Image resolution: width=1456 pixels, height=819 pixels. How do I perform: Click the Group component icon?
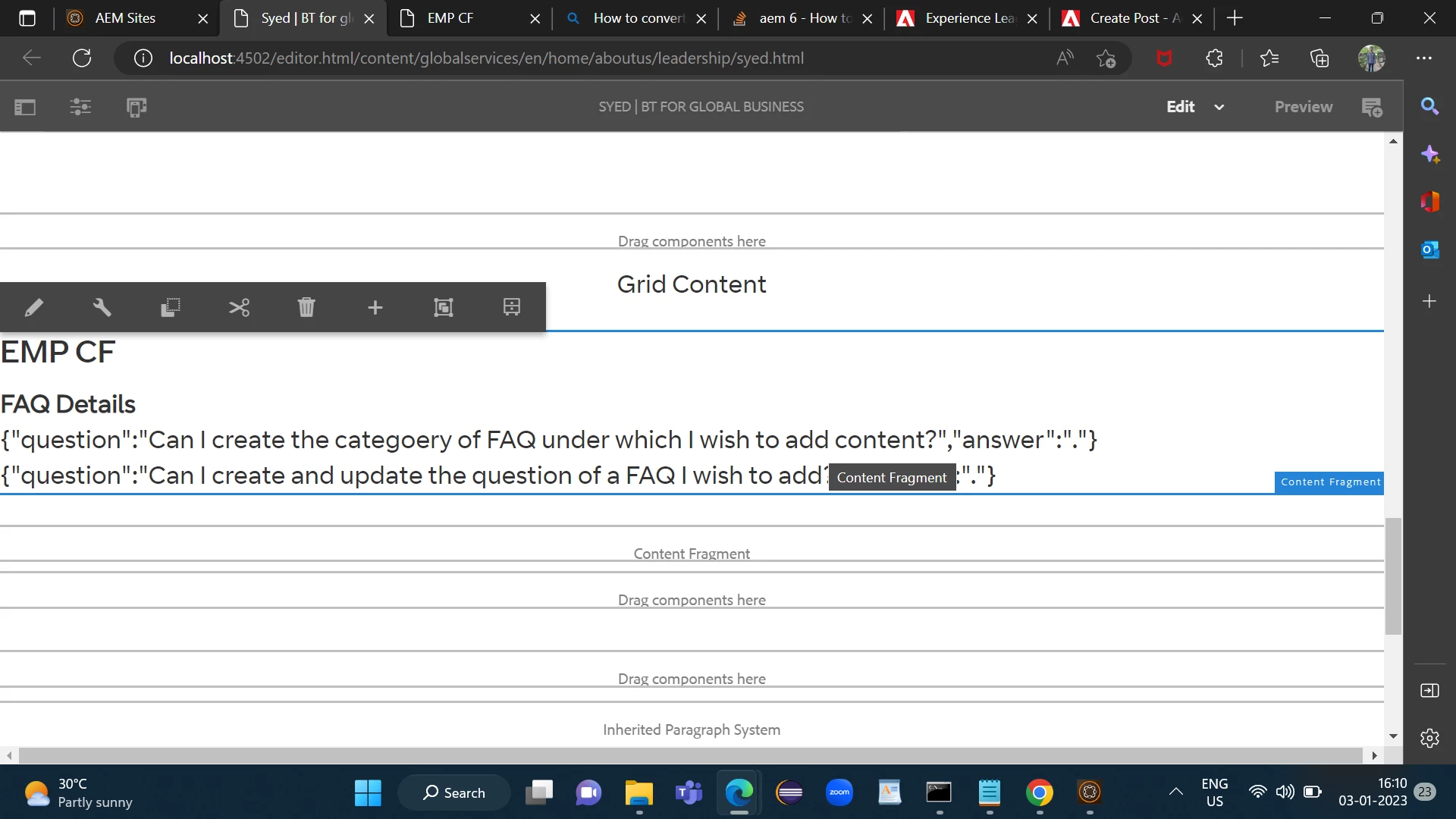(x=443, y=307)
